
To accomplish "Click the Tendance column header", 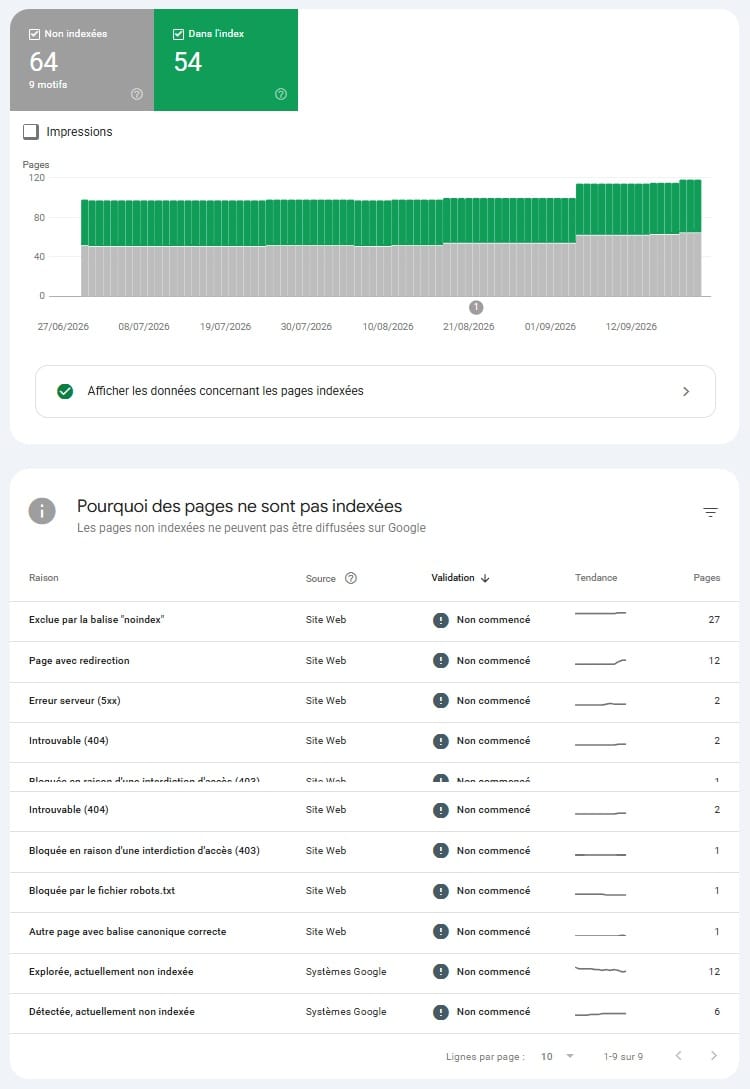I will click(x=596, y=578).
